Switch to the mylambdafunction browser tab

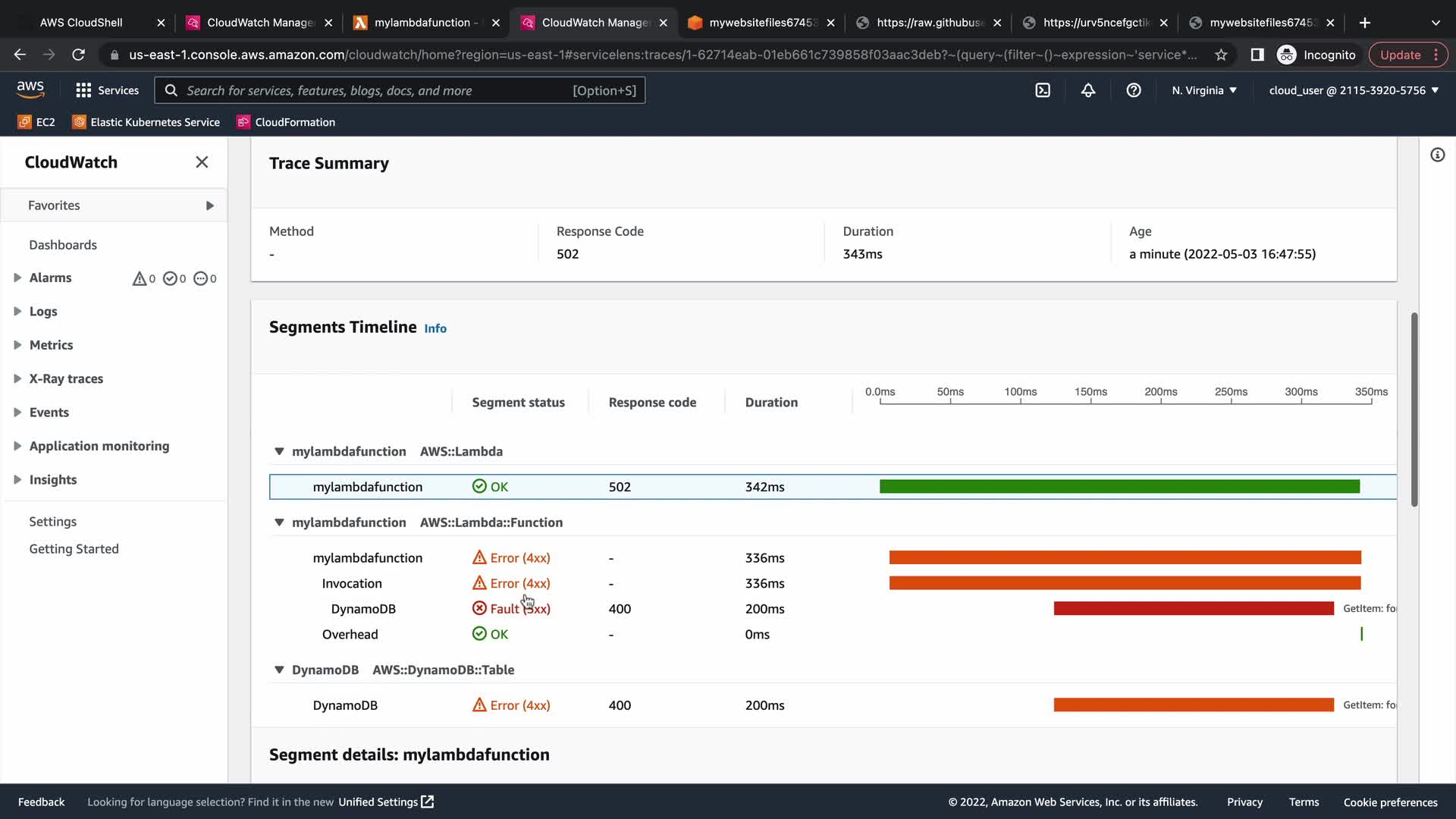point(422,23)
